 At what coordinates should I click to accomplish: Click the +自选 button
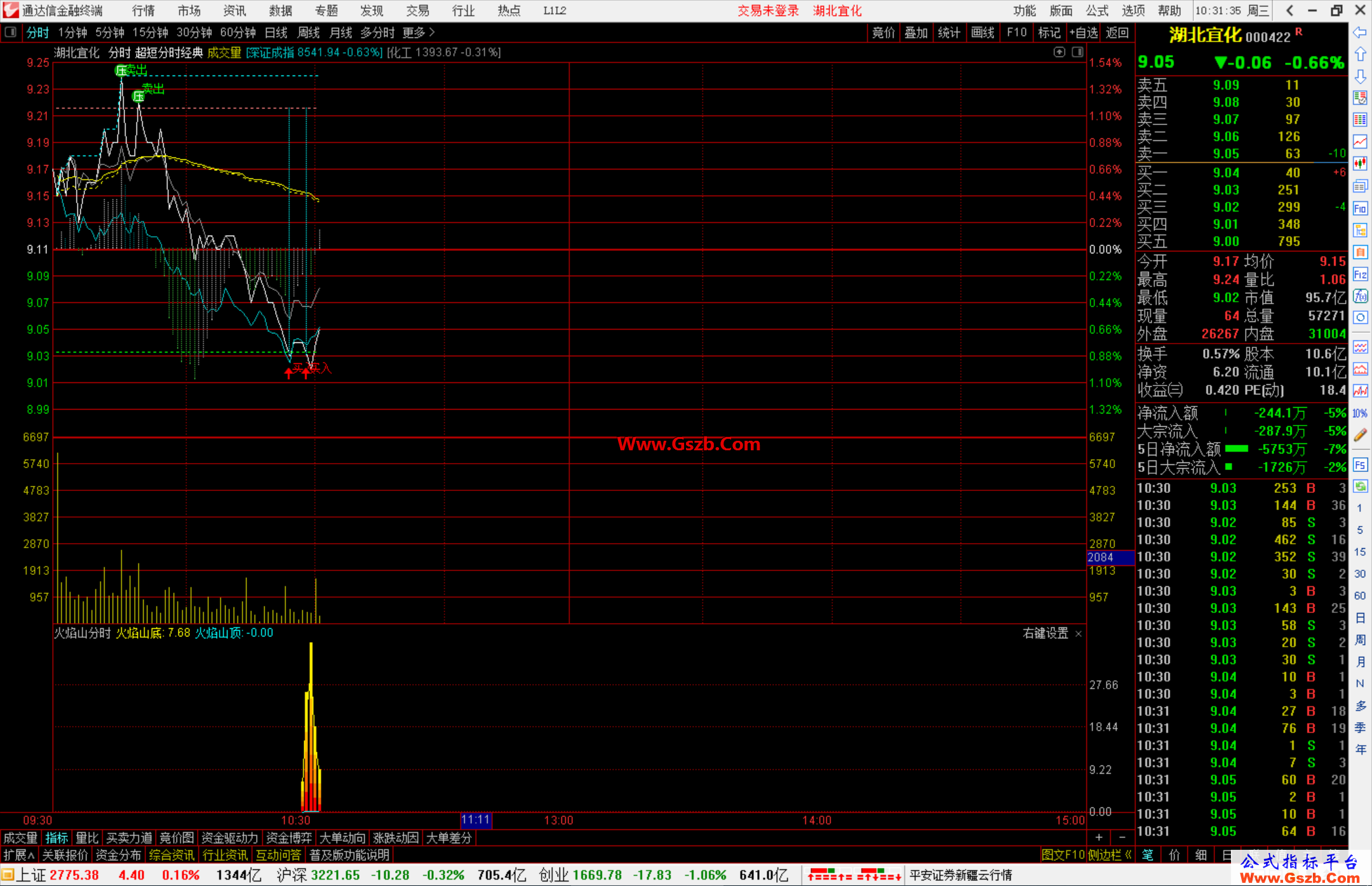point(1084,32)
